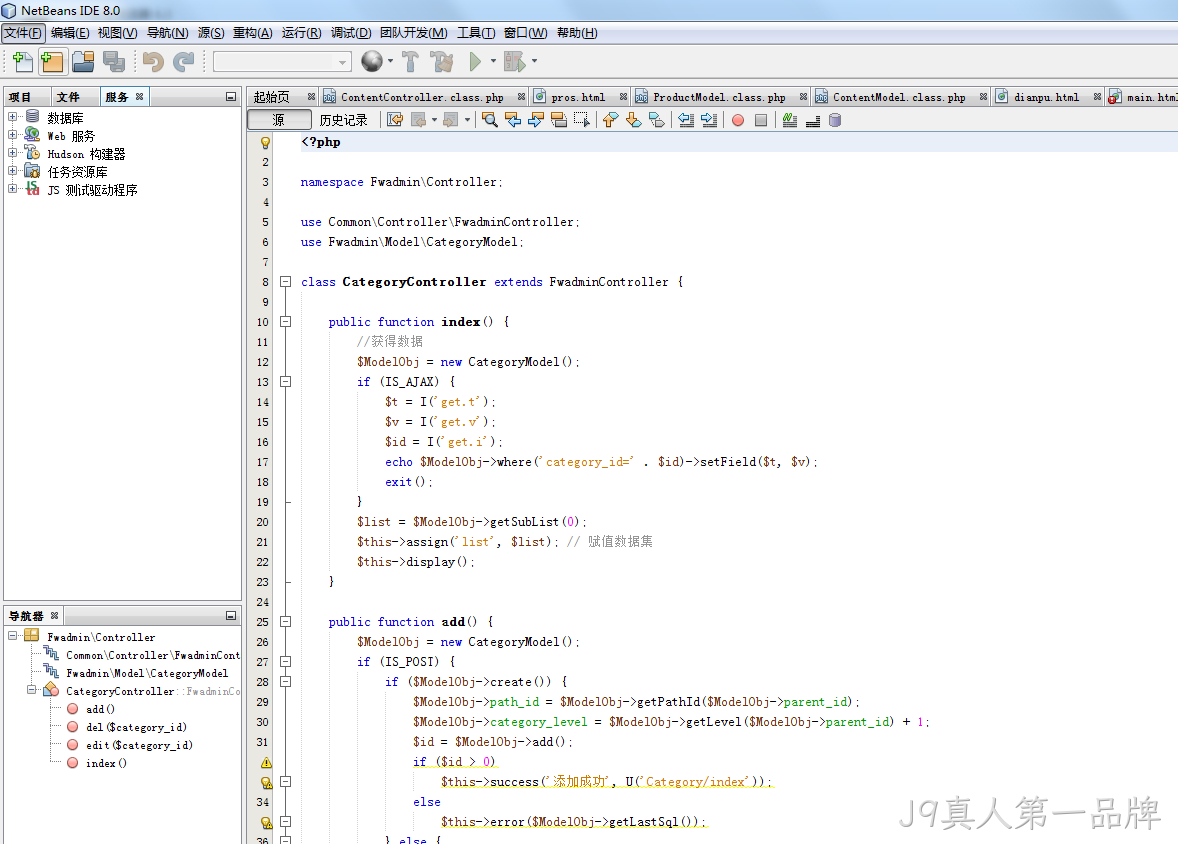Toggle rectangular selection icon
The height and width of the screenshot is (844, 1178).
(x=581, y=119)
